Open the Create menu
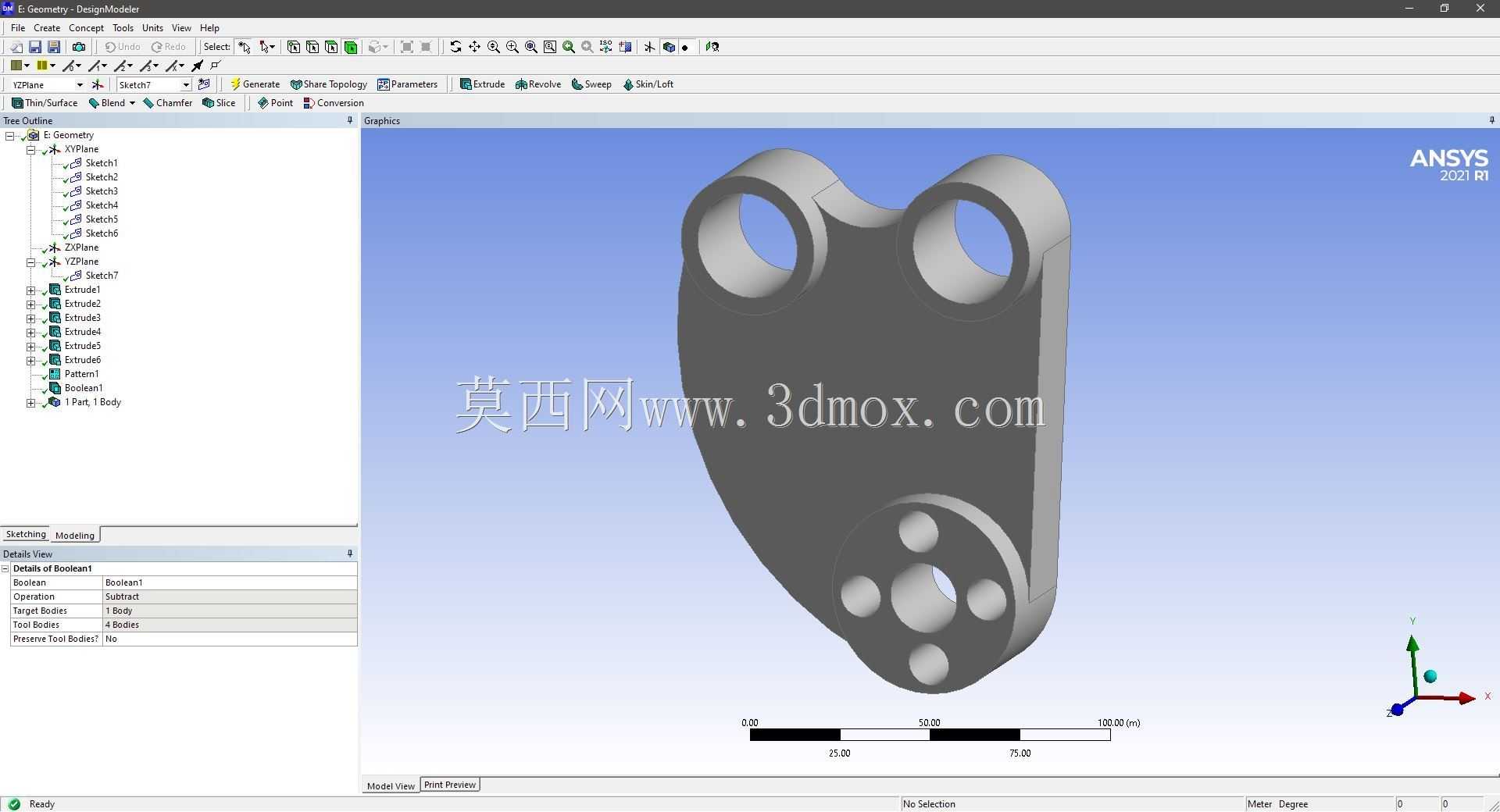1500x812 pixels. 47,27
